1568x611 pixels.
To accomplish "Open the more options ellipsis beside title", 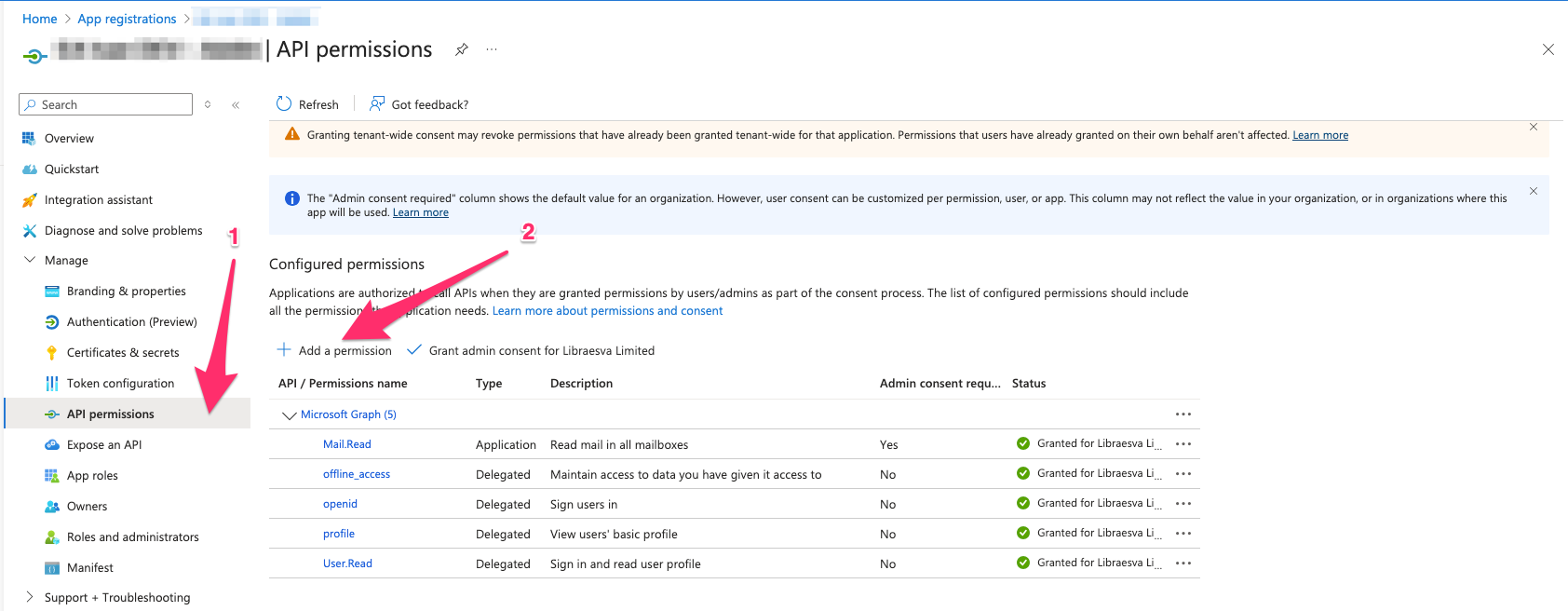I will point(492,49).
